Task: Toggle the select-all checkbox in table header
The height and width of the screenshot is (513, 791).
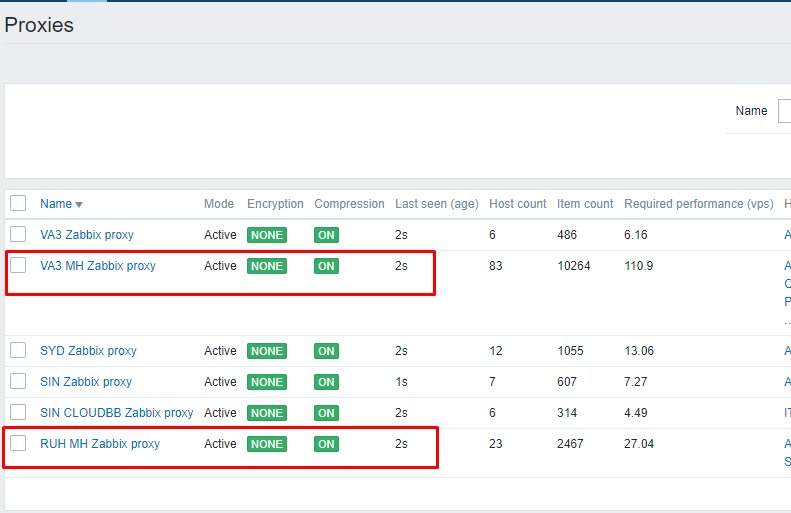Action: (18, 204)
